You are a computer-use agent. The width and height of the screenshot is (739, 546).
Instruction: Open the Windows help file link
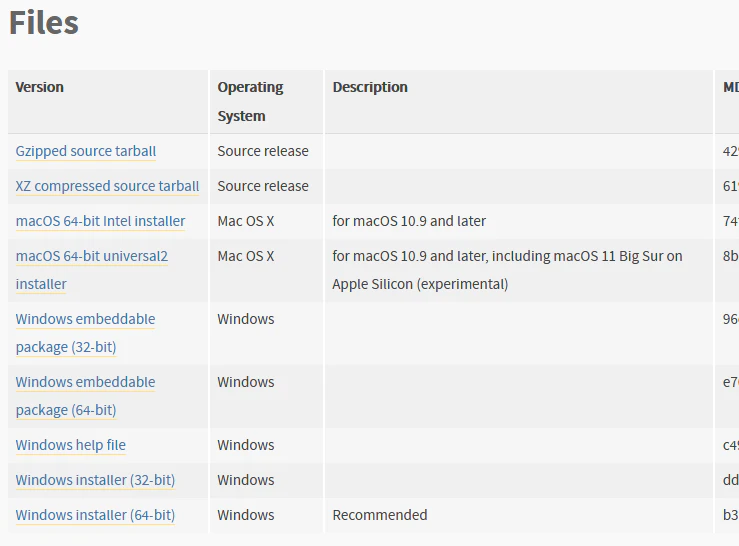point(71,445)
